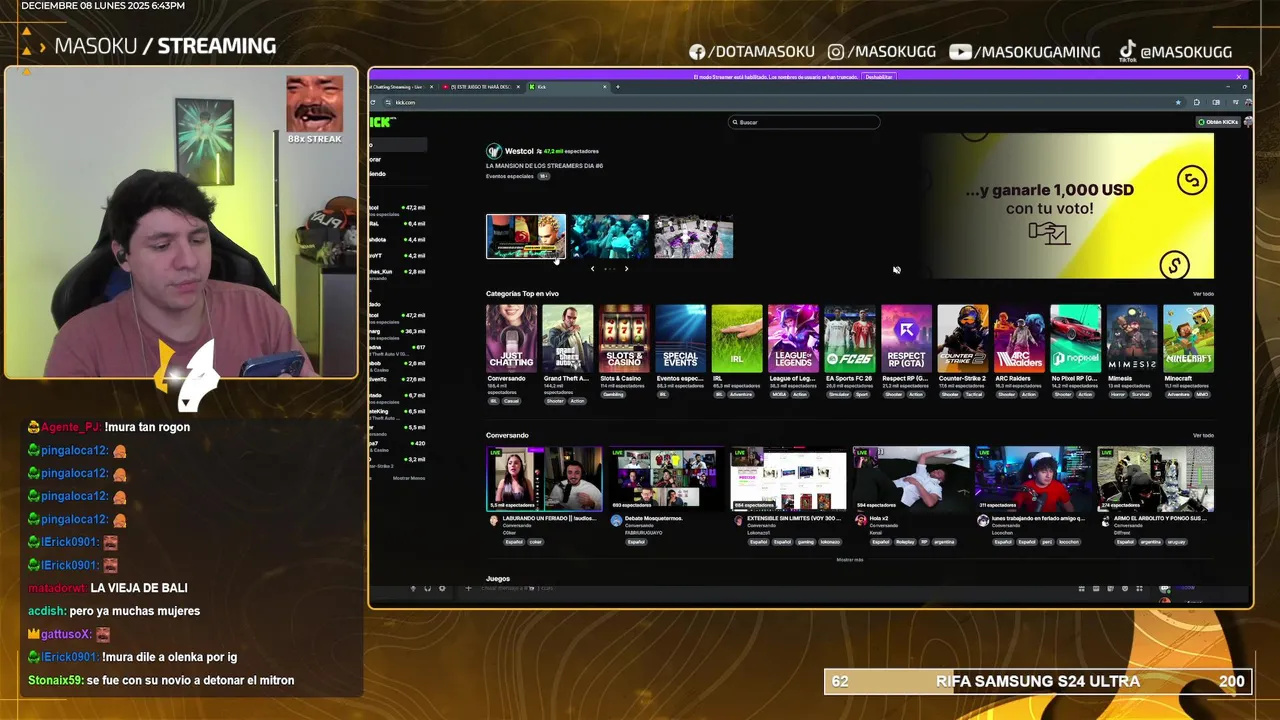This screenshot has width=1280, height=720.
Task: Expand Mostrar más under Conversando streams
Action: 849,560
